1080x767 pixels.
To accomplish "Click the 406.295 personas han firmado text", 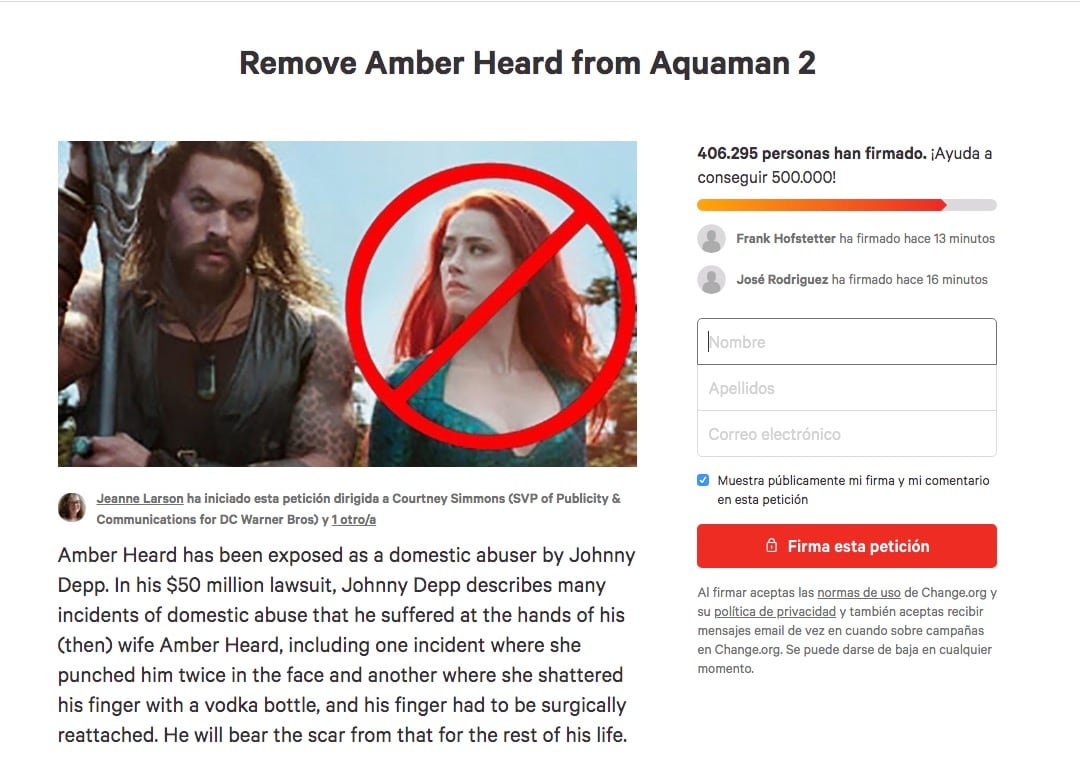I will (812, 154).
